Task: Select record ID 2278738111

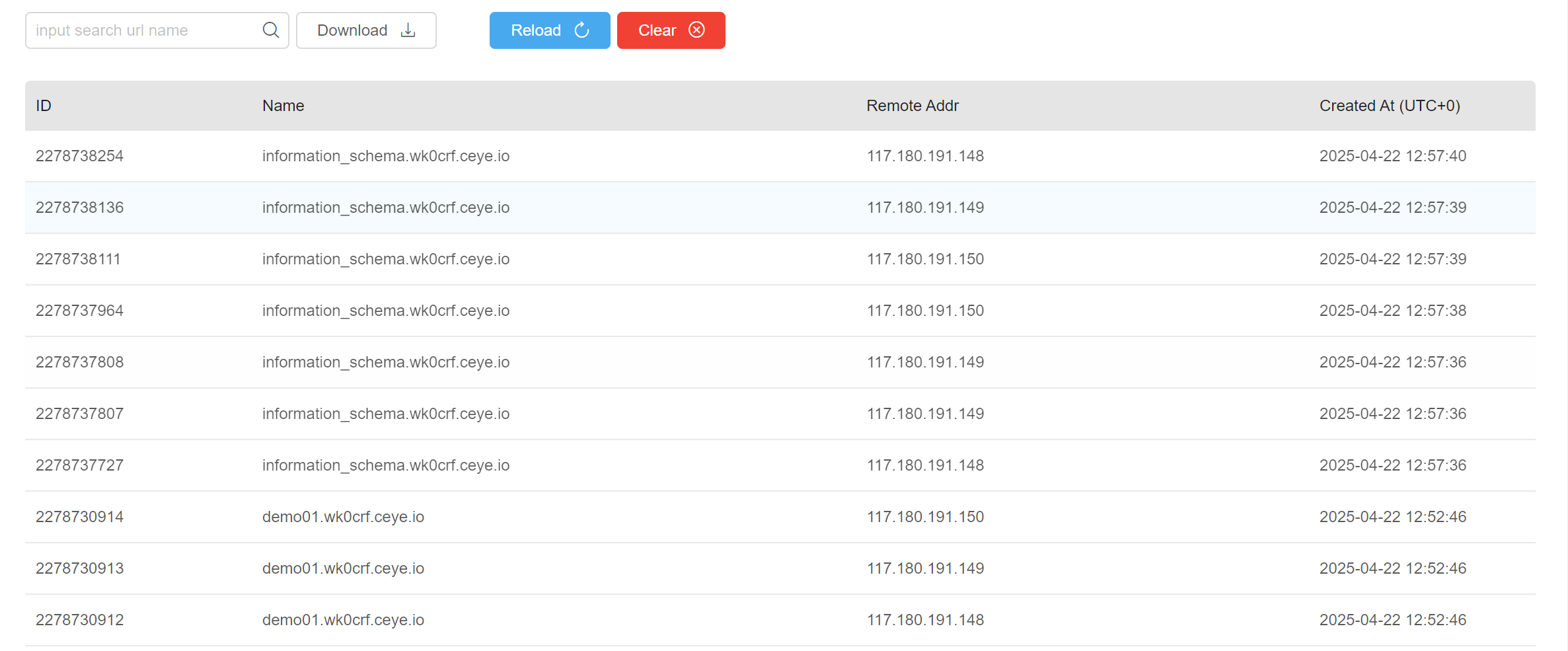Action: click(78, 259)
